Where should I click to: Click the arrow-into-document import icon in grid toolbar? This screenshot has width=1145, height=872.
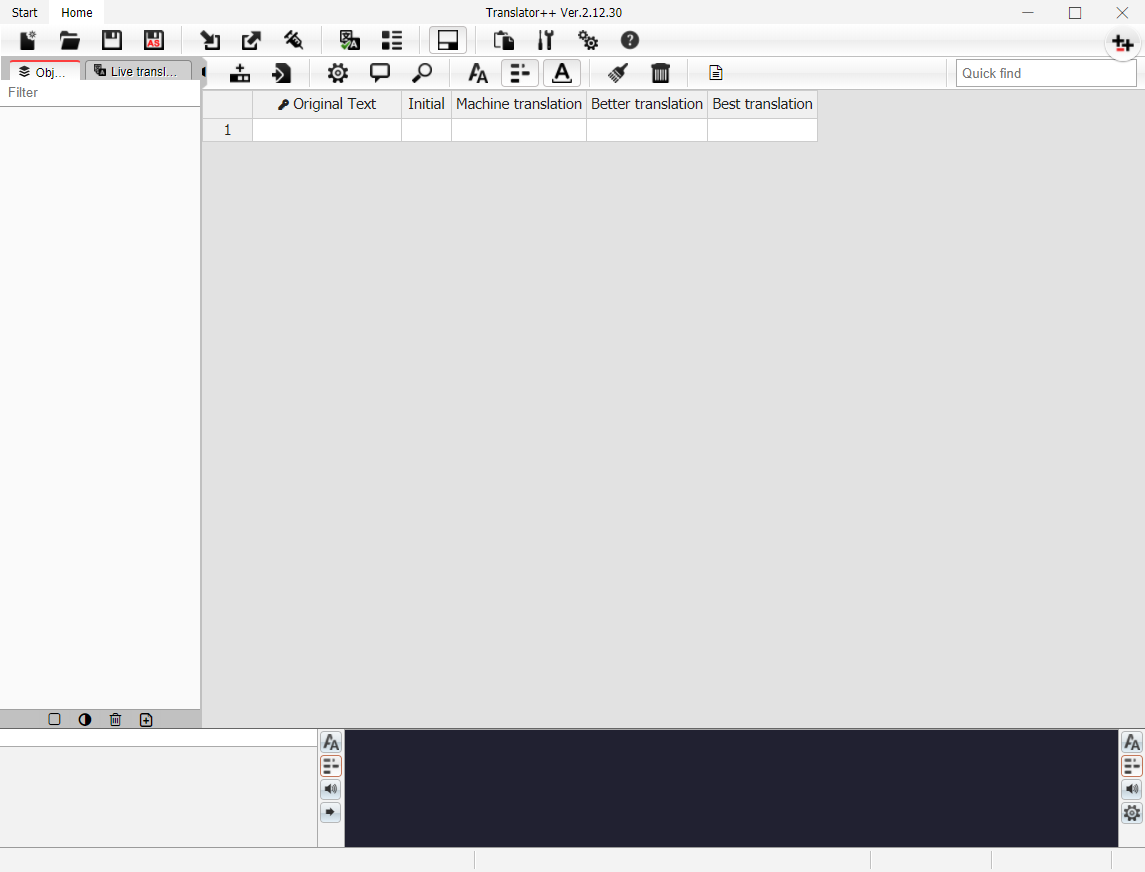(x=281, y=73)
